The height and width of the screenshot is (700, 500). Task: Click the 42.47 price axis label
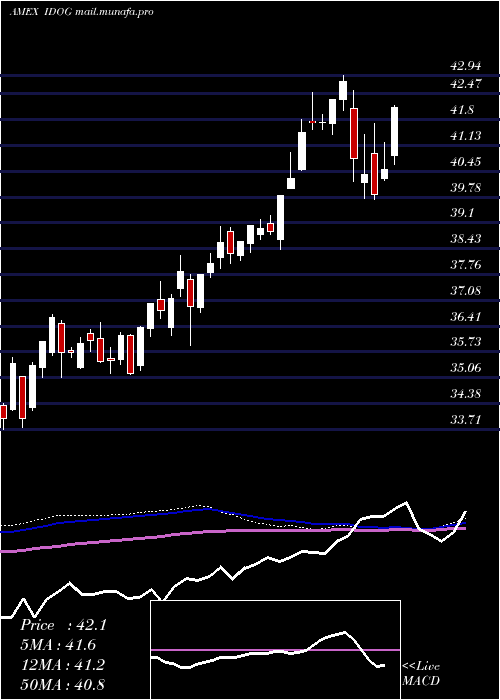click(466, 83)
